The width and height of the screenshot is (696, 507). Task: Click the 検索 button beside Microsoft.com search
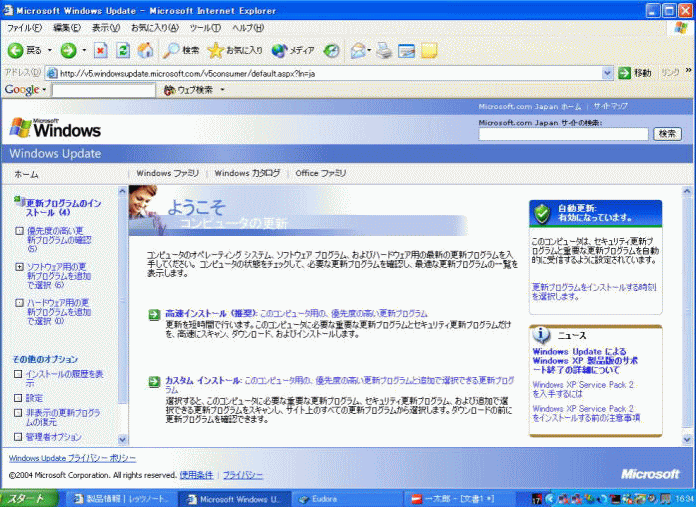coord(667,134)
